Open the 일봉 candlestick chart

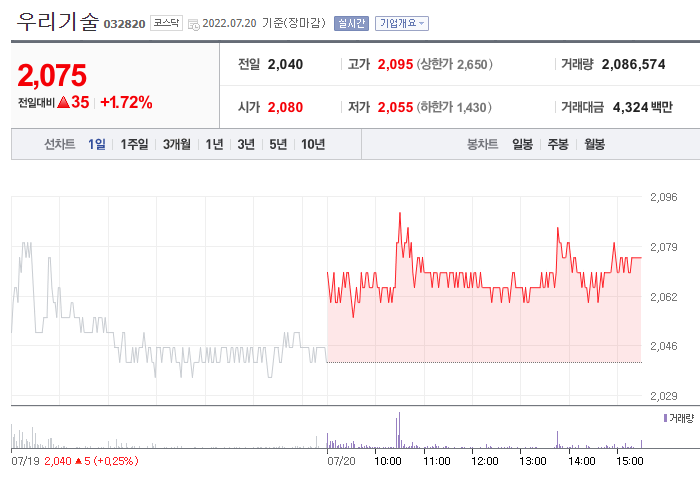click(x=522, y=144)
